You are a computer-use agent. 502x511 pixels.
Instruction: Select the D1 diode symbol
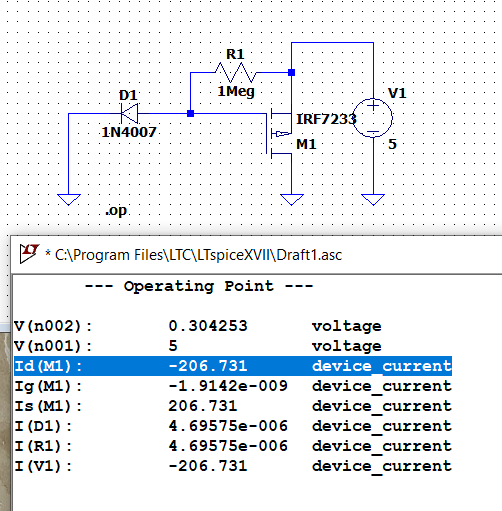tap(129, 114)
